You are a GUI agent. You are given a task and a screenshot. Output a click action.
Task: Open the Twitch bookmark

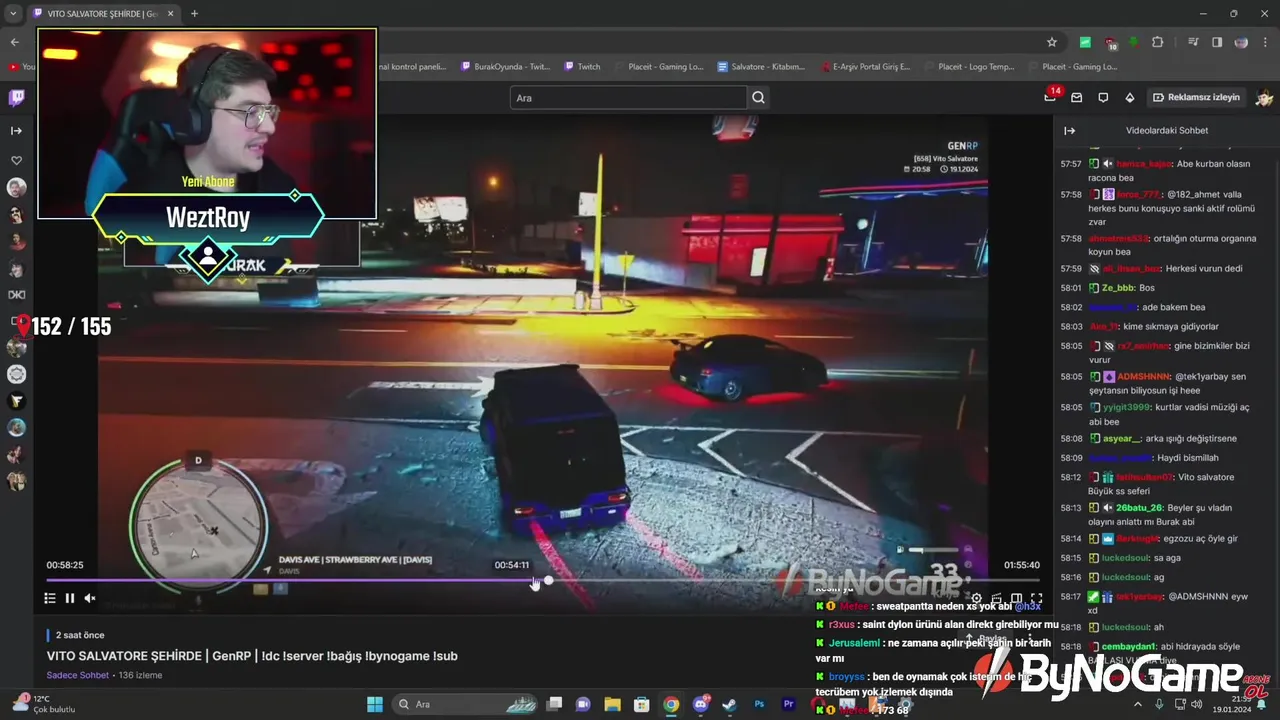point(582,67)
